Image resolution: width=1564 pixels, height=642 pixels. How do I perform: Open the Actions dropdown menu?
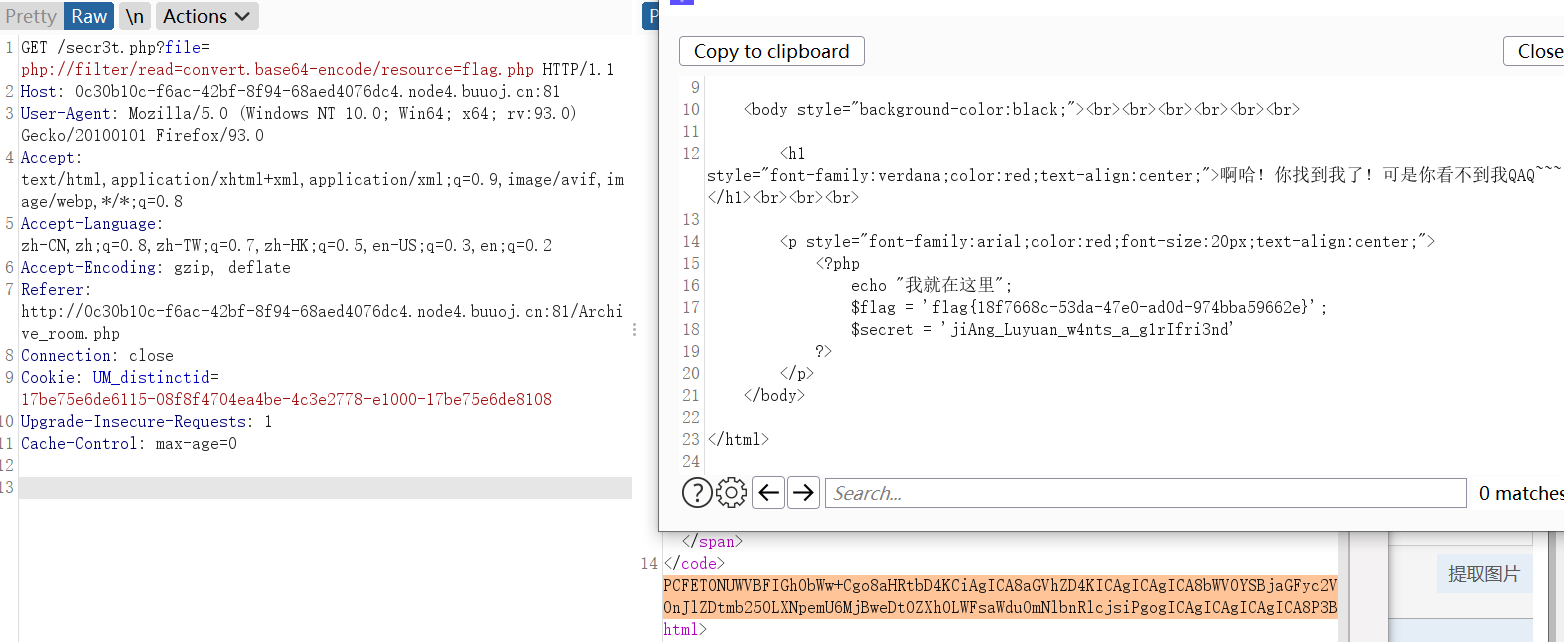pos(207,16)
